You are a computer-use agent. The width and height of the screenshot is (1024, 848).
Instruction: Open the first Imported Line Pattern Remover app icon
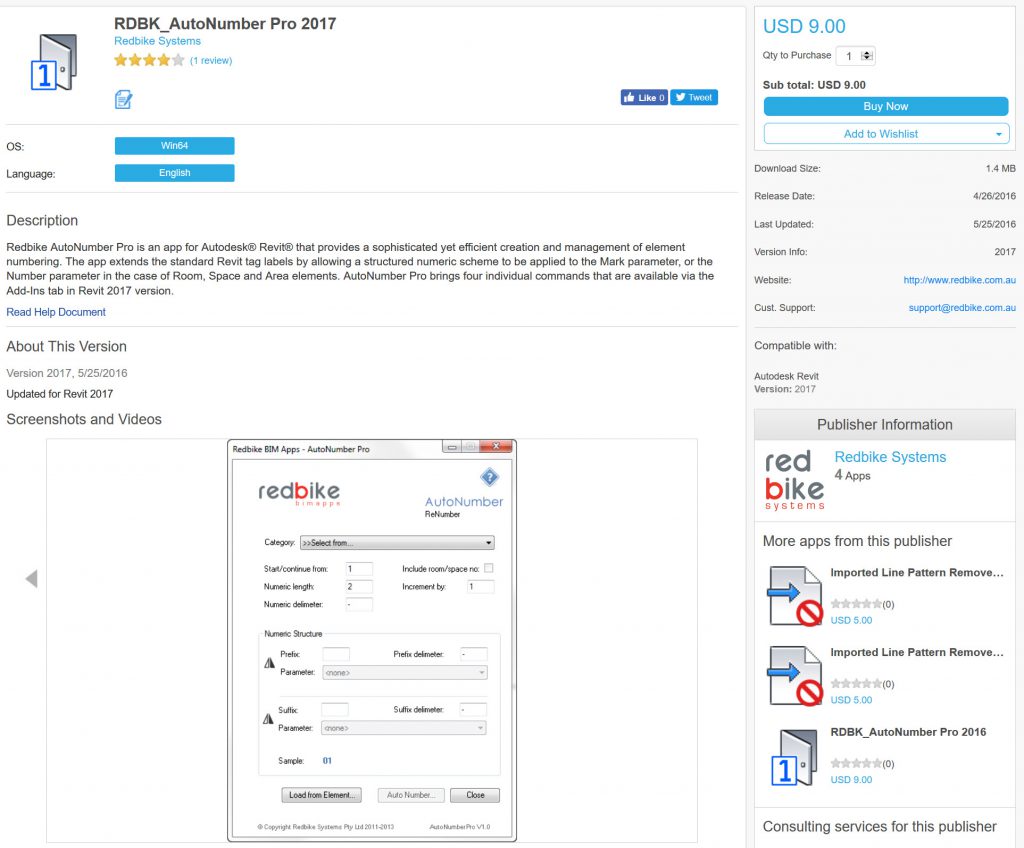click(x=794, y=596)
